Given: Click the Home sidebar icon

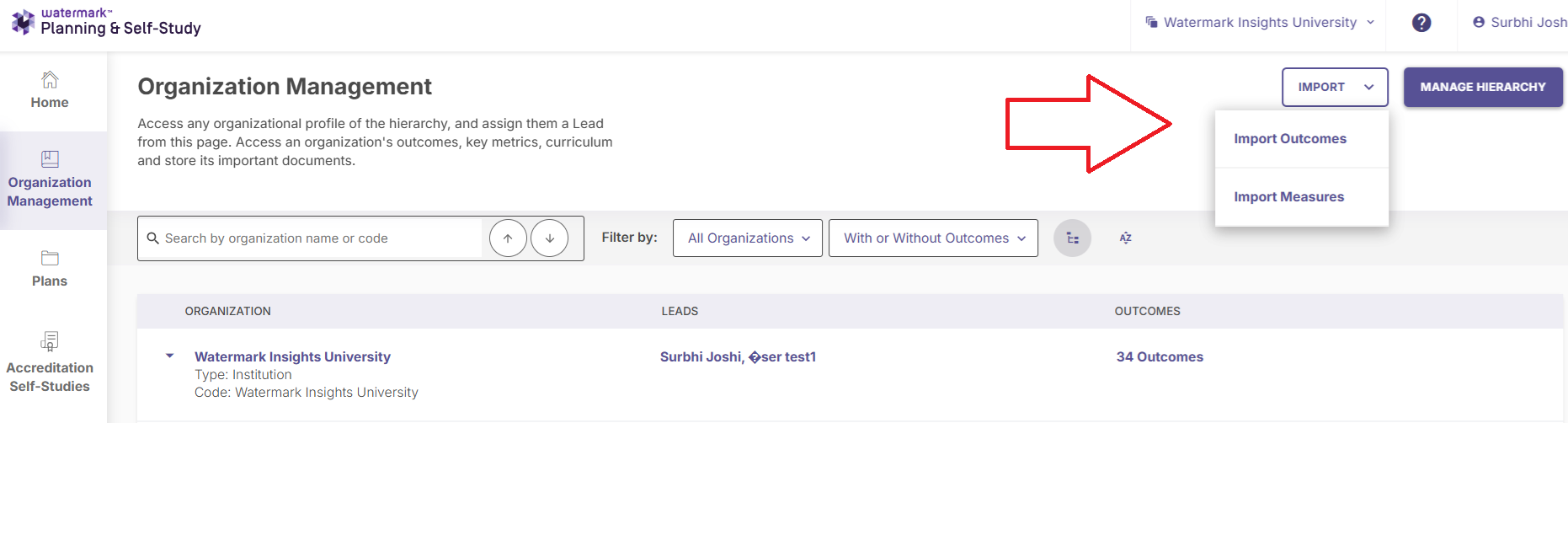Looking at the screenshot, I should [x=50, y=80].
